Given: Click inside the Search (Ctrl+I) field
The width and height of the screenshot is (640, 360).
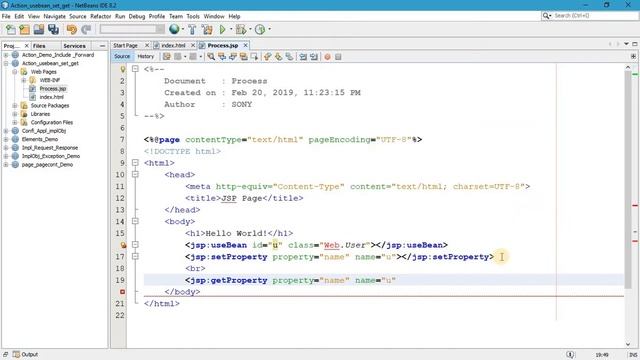Looking at the screenshot, I should click(x=590, y=16).
